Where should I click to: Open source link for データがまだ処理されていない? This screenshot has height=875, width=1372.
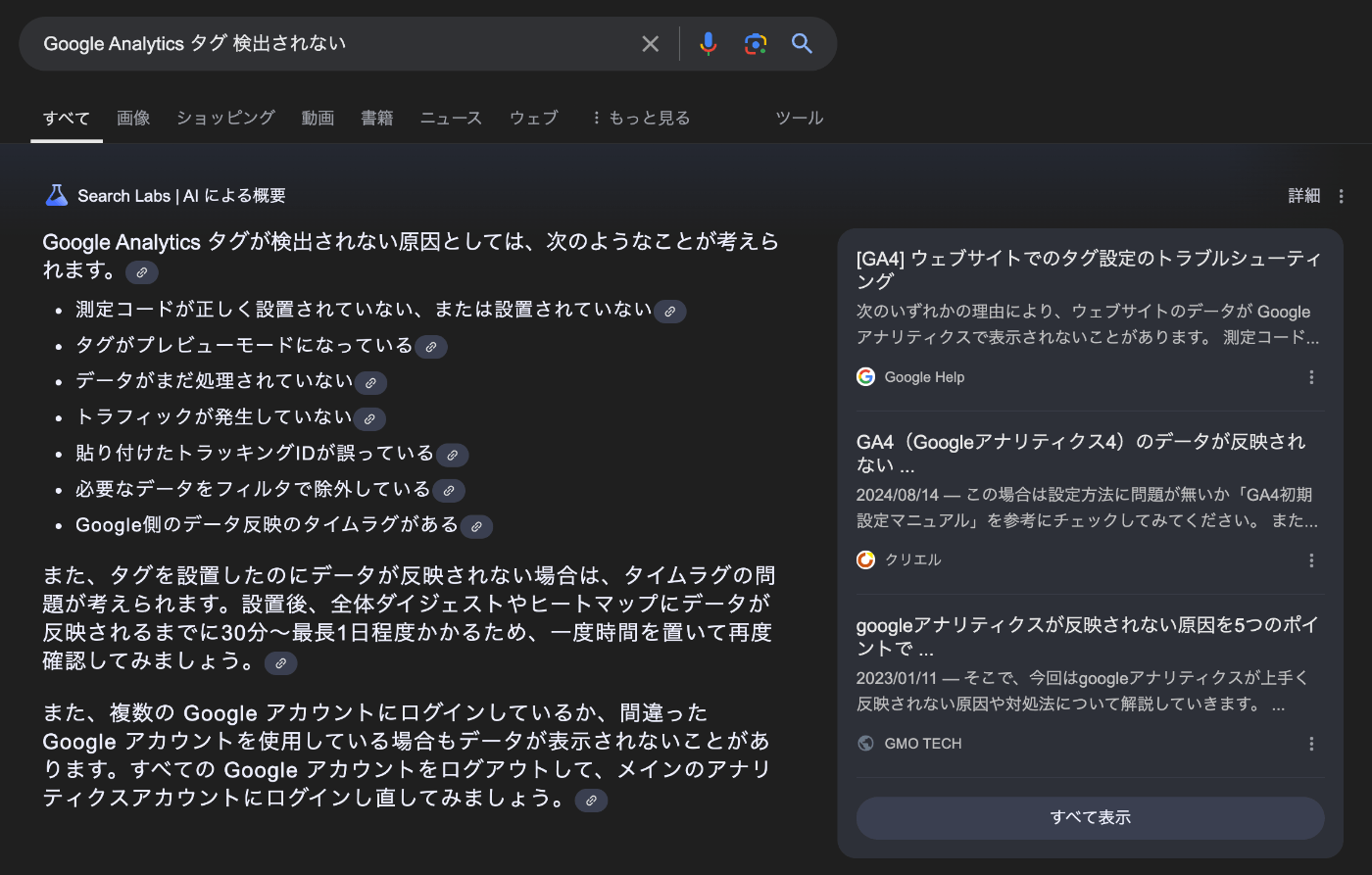pos(371,383)
